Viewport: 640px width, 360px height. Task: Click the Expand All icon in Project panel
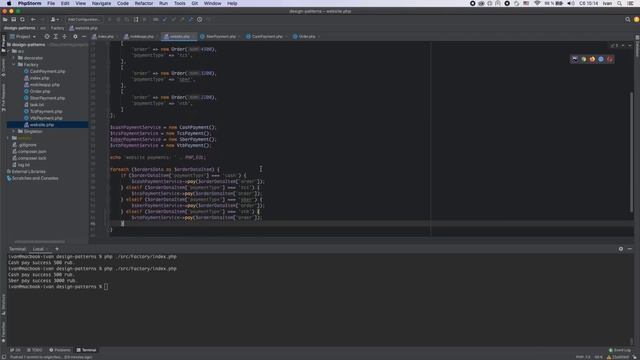tap(56, 36)
